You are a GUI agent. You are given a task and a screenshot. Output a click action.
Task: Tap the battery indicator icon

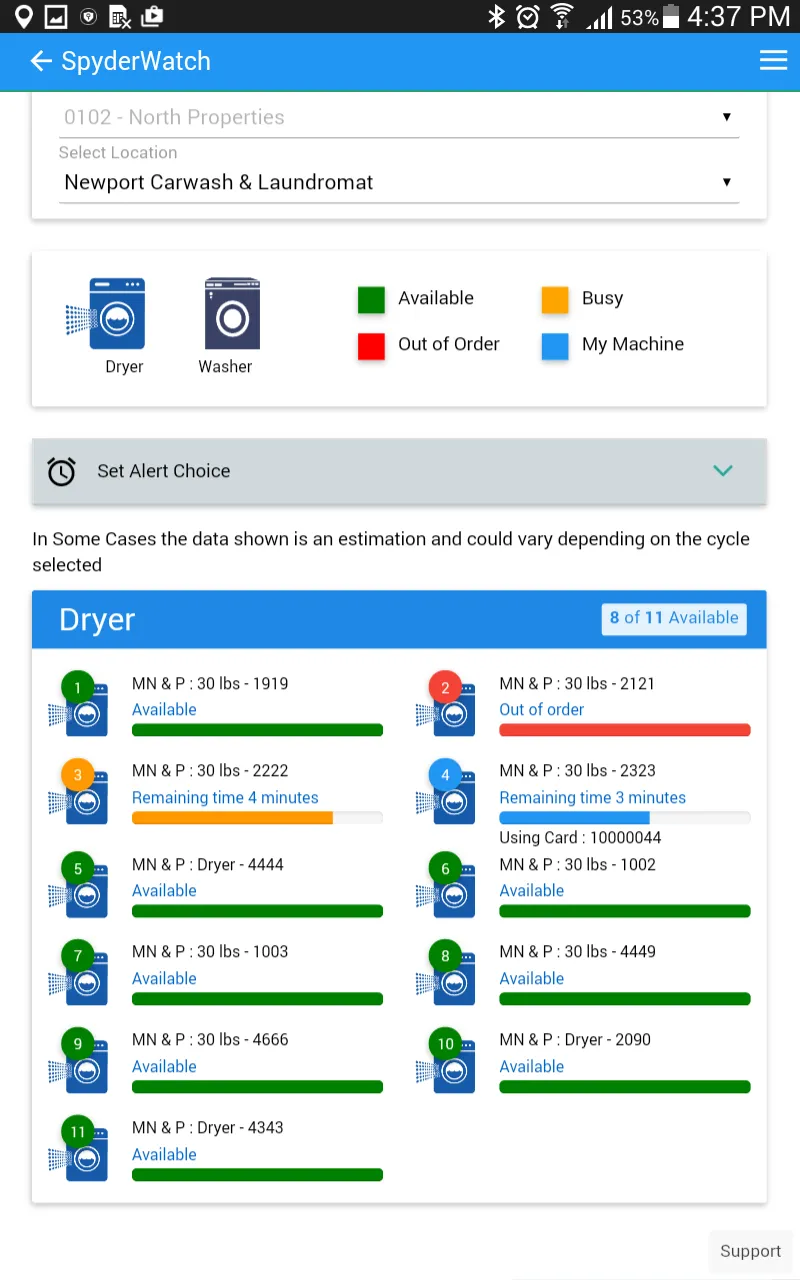coord(670,16)
